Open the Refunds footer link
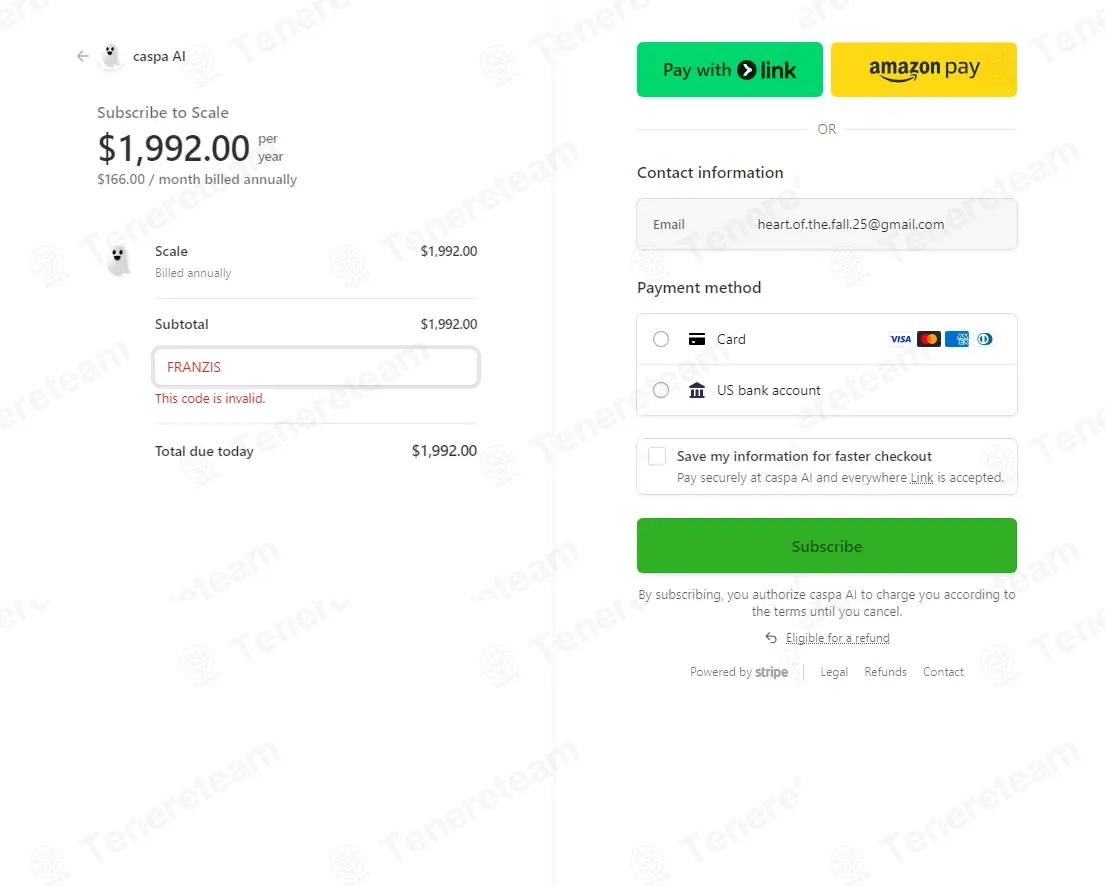Viewport: 1105px width, 886px height. click(885, 672)
